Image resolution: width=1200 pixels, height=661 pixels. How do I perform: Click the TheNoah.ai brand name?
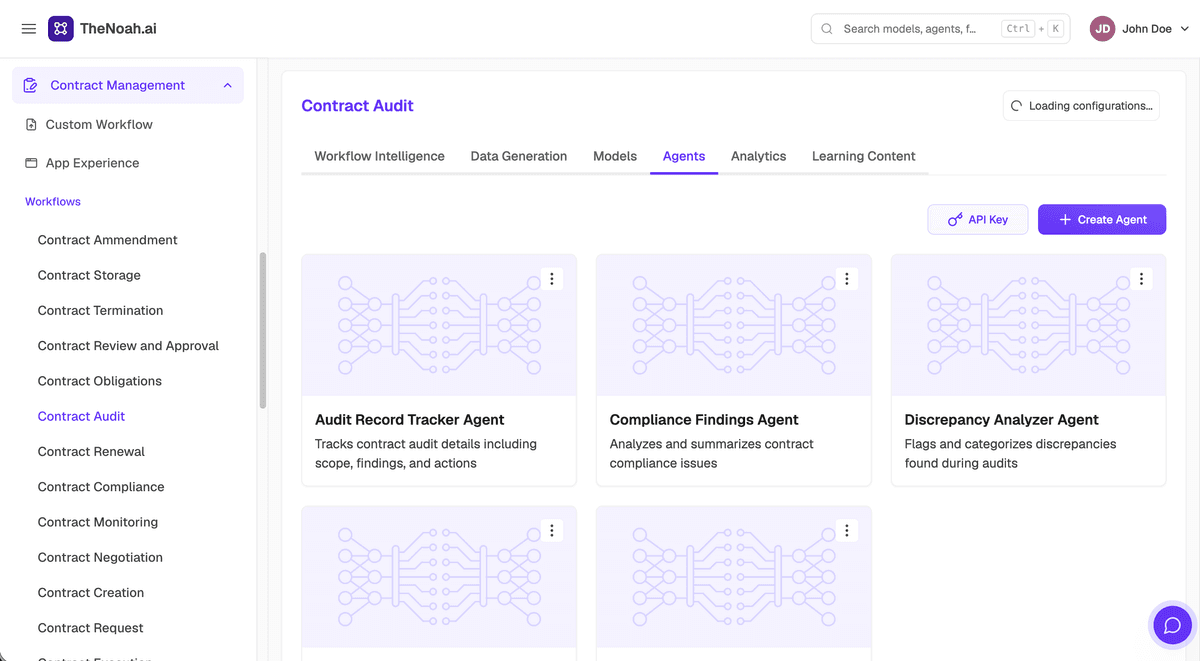118,29
